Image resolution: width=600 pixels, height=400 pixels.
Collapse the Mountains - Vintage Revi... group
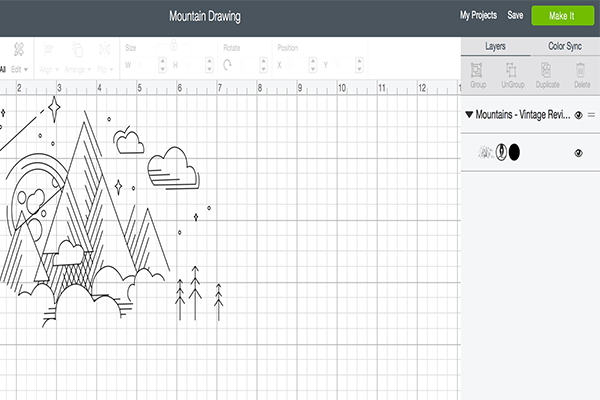pos(469,114)
